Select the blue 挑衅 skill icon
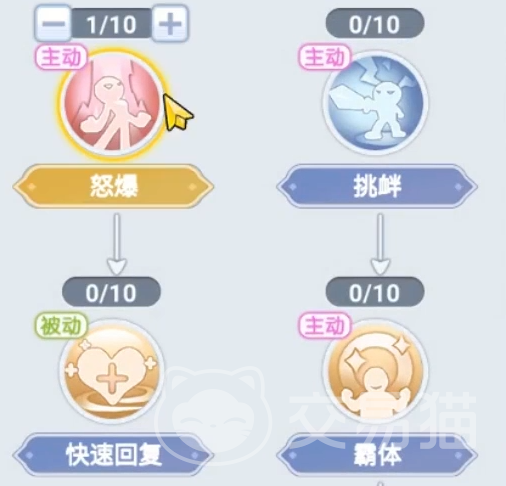 click(376, 104)
